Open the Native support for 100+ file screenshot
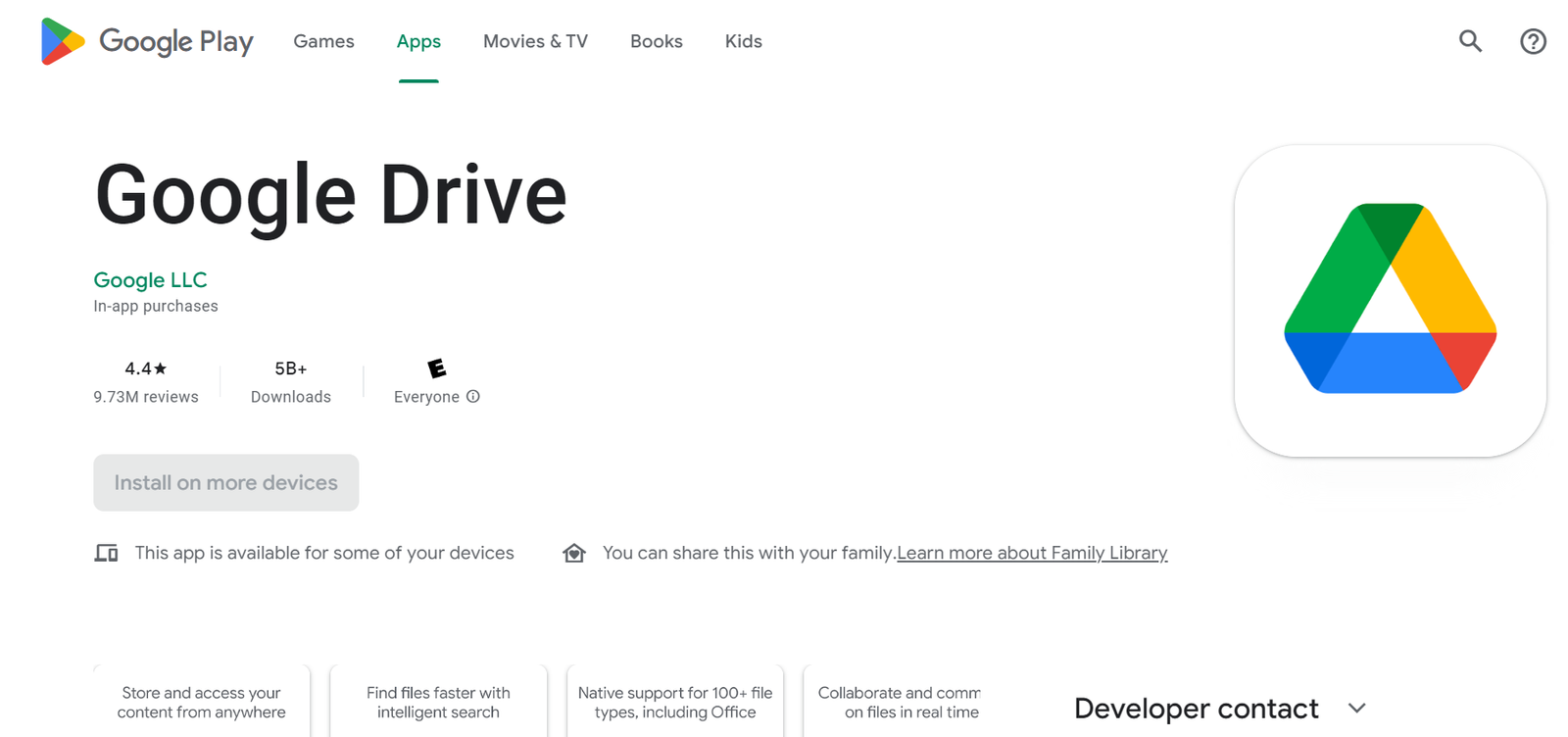Screen dimensions: 1568x737 point(675,701)
